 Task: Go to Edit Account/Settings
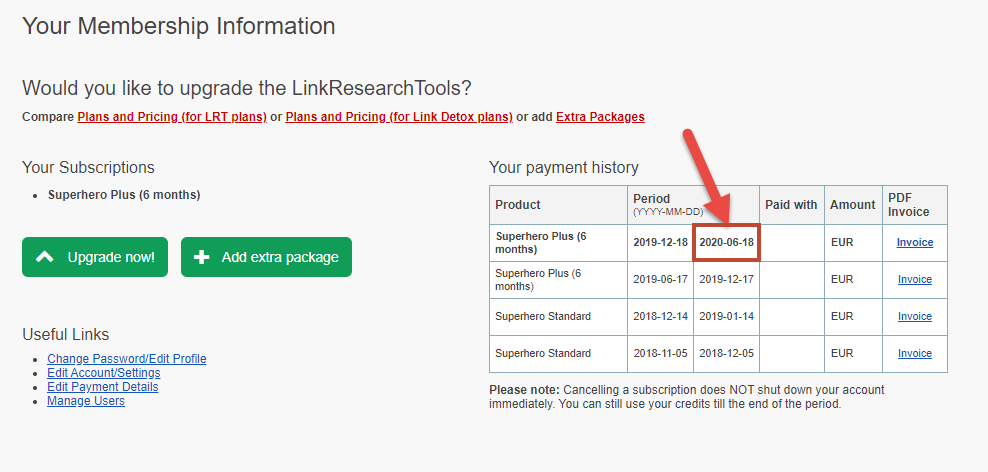(104, 372)
